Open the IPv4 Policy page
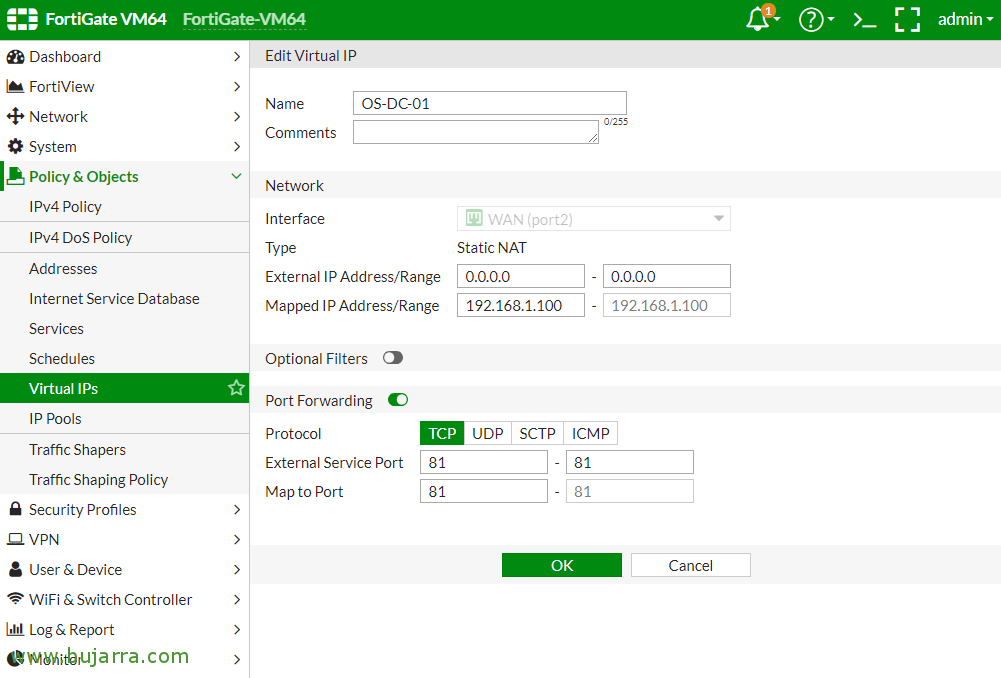Image resolution: width=1001 pixels, height=678 pixels. (x=65, y=207)
